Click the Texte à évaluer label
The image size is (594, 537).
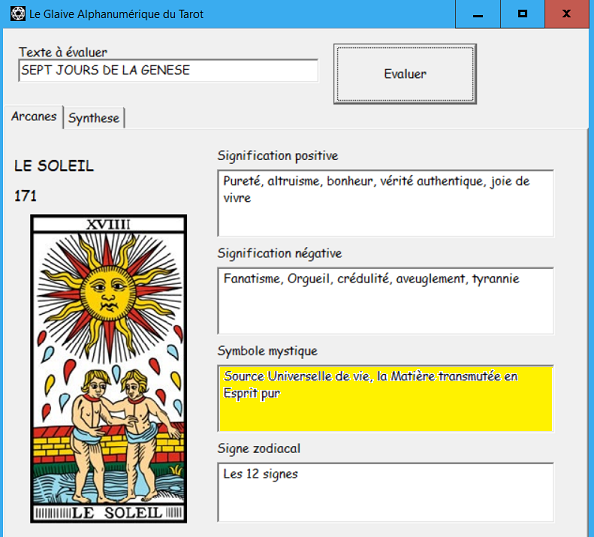(x=63, y=52)
